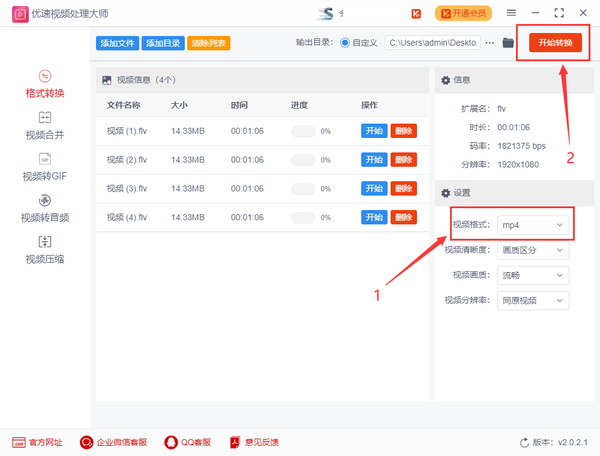Click the 1821375 bps bitrate value
Image resolution: width=600 pixels, height=456 pixels.
point(522,146)
